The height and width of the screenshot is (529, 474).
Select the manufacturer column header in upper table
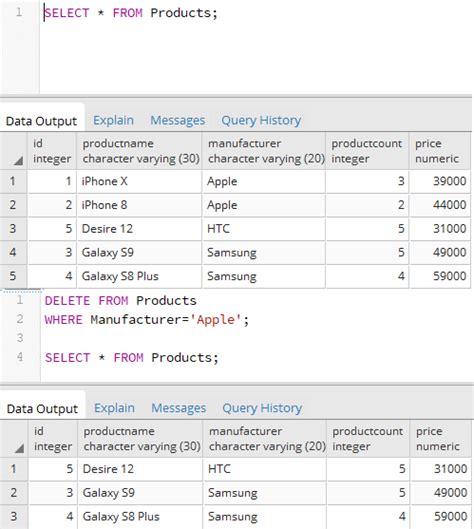click(264, 151)
